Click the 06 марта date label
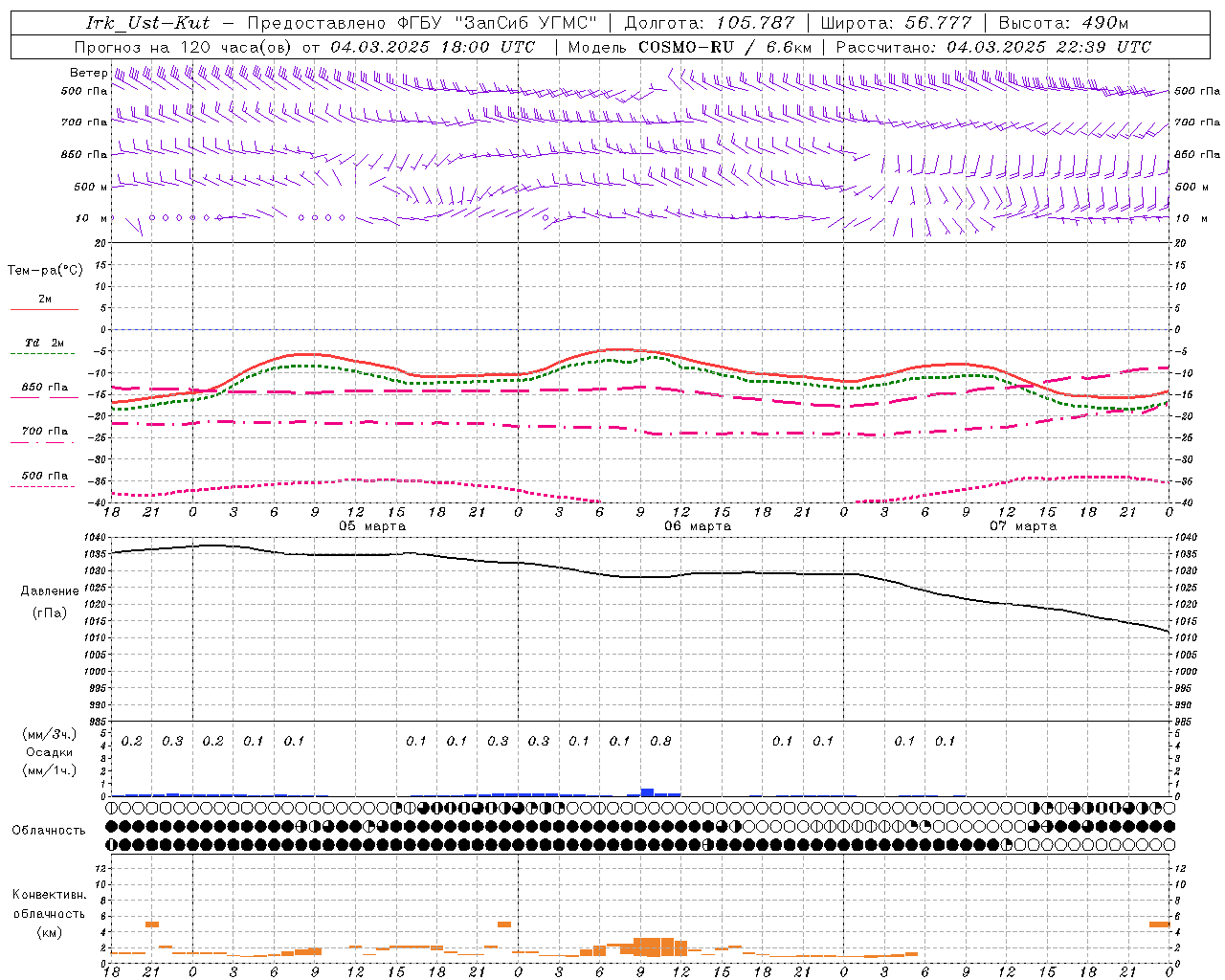1225x980 pixels. (698, 525)
